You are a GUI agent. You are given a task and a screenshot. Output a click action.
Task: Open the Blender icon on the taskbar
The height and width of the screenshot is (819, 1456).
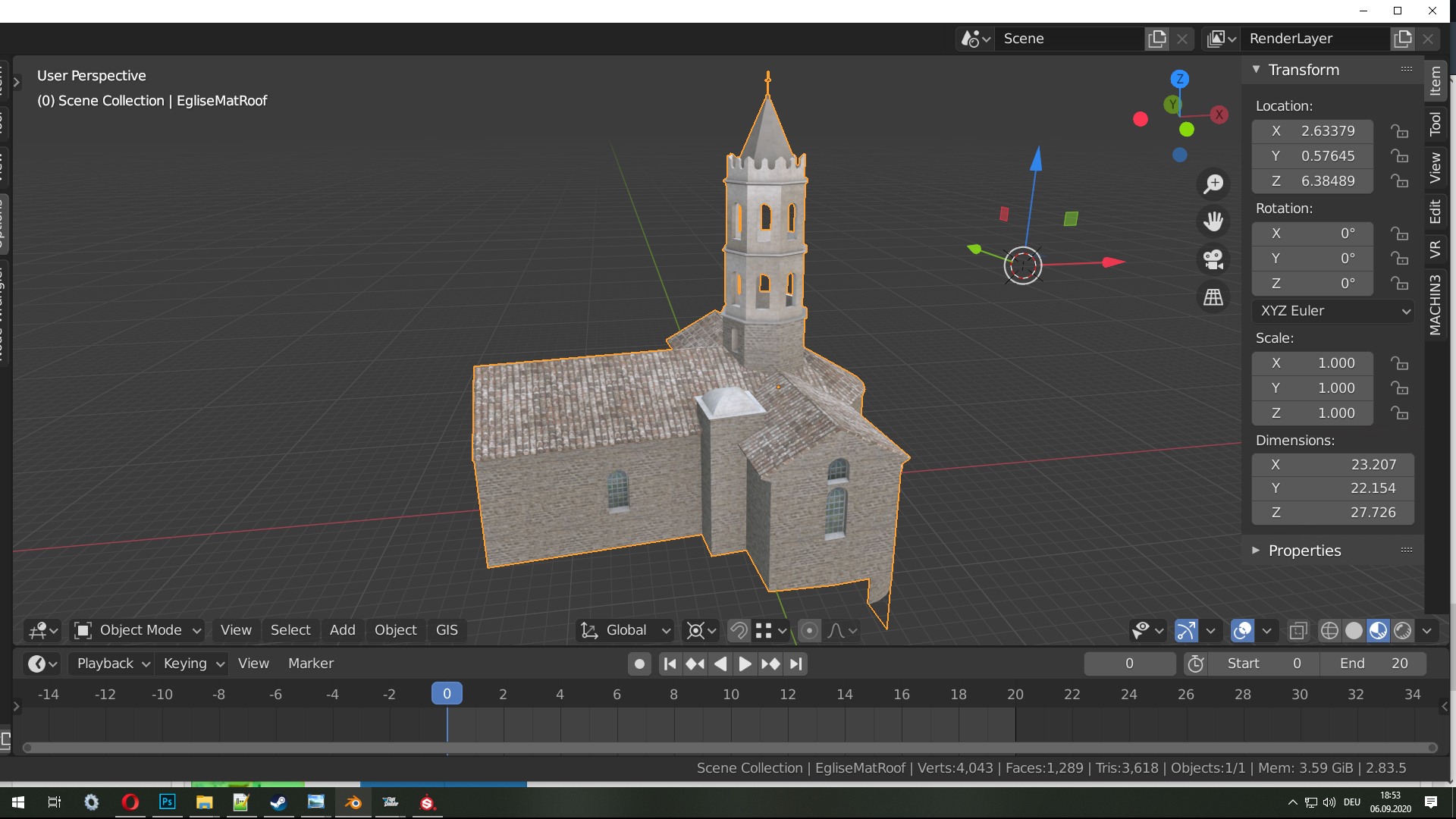353,802
